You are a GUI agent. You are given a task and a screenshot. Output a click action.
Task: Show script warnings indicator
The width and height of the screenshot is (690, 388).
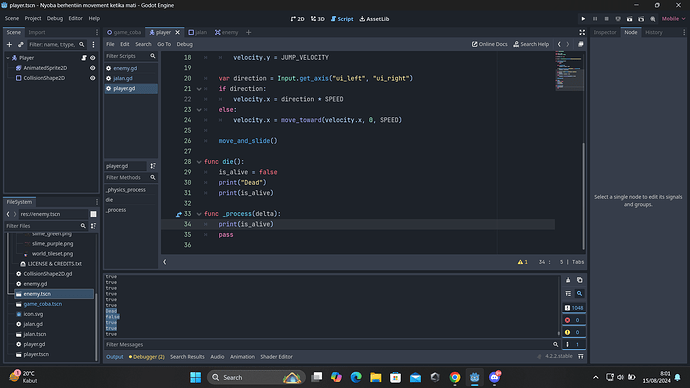click(x=523, y=262)
